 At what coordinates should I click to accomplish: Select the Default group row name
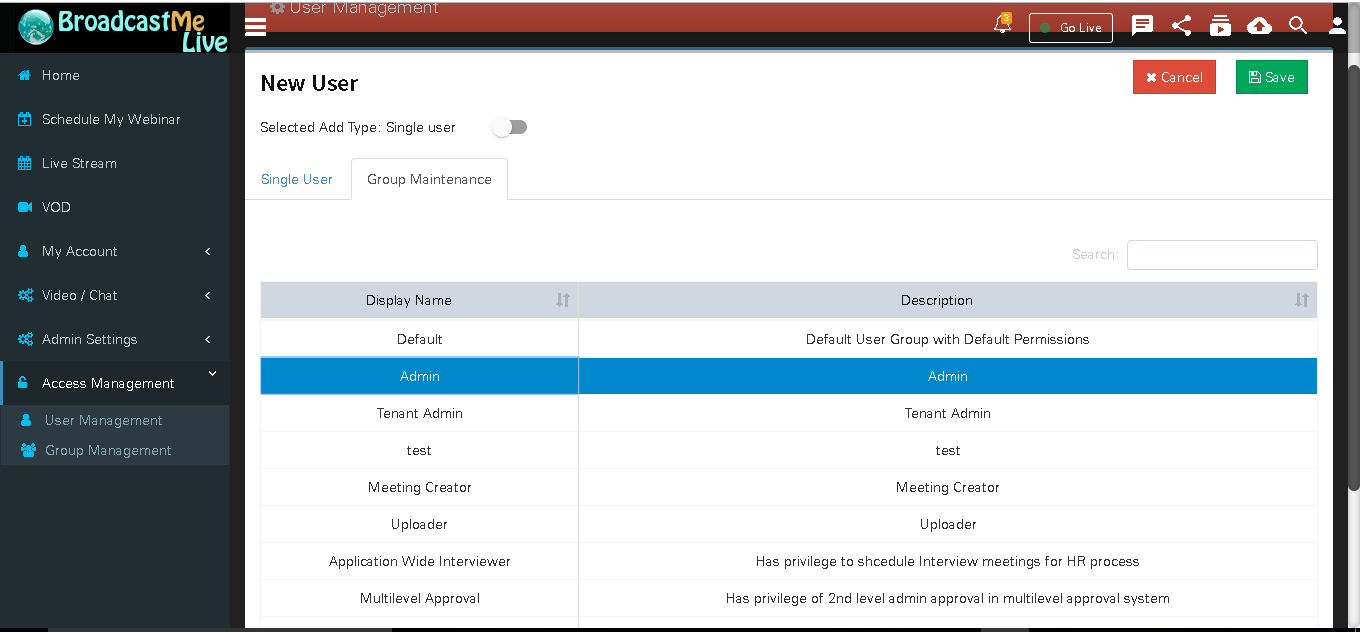tap(420, 339)
